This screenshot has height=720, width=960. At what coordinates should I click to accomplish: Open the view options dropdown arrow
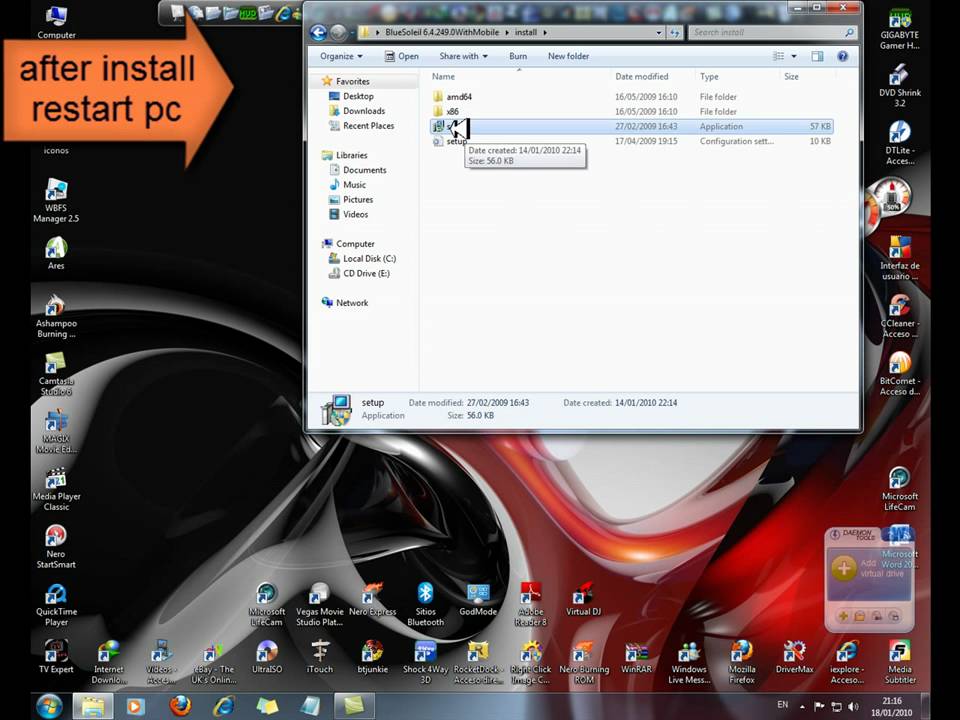pyautogui.click(x=794, y=56)
